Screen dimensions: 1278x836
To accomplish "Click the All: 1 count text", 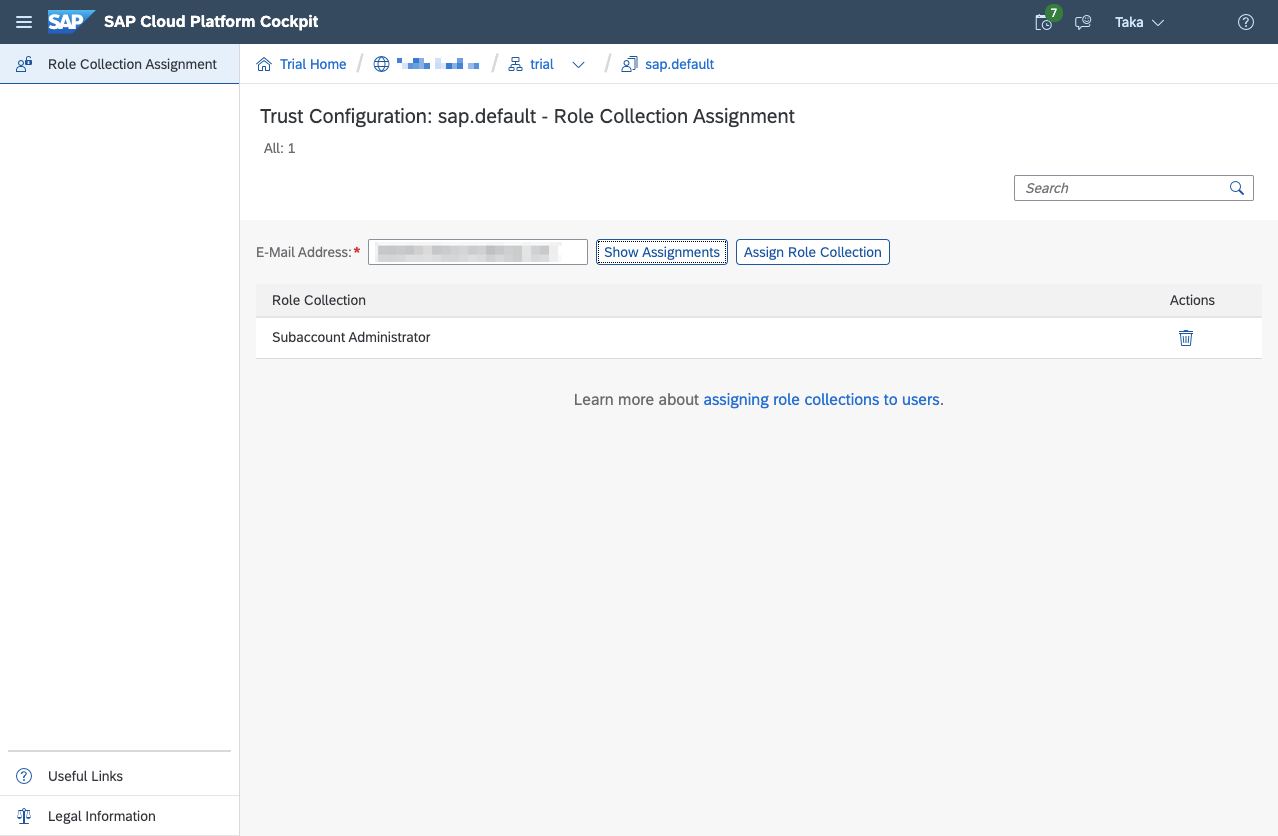I will pos(279,148).
